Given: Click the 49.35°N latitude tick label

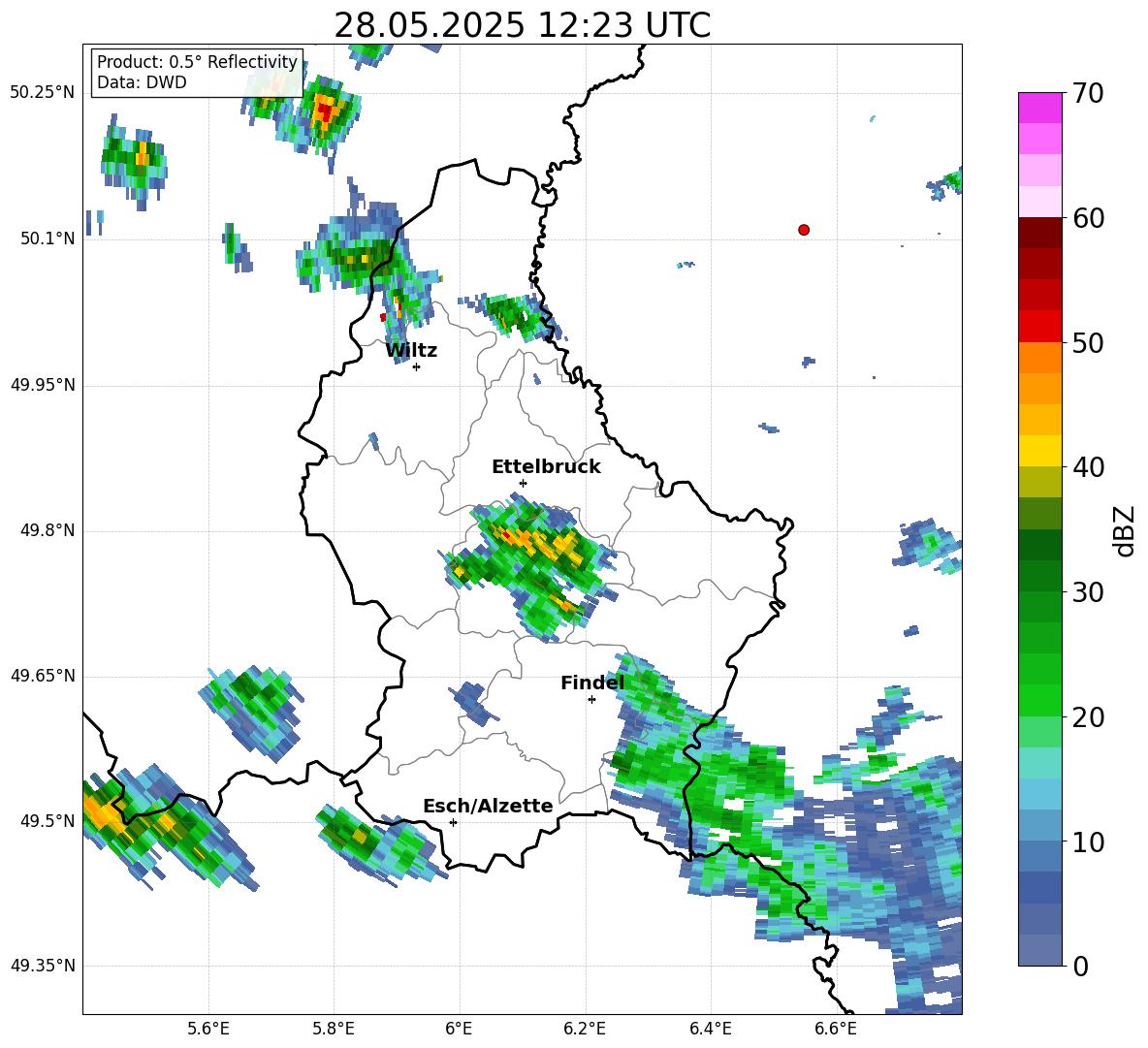Looking at the screenshot, I should coord(43,966).
